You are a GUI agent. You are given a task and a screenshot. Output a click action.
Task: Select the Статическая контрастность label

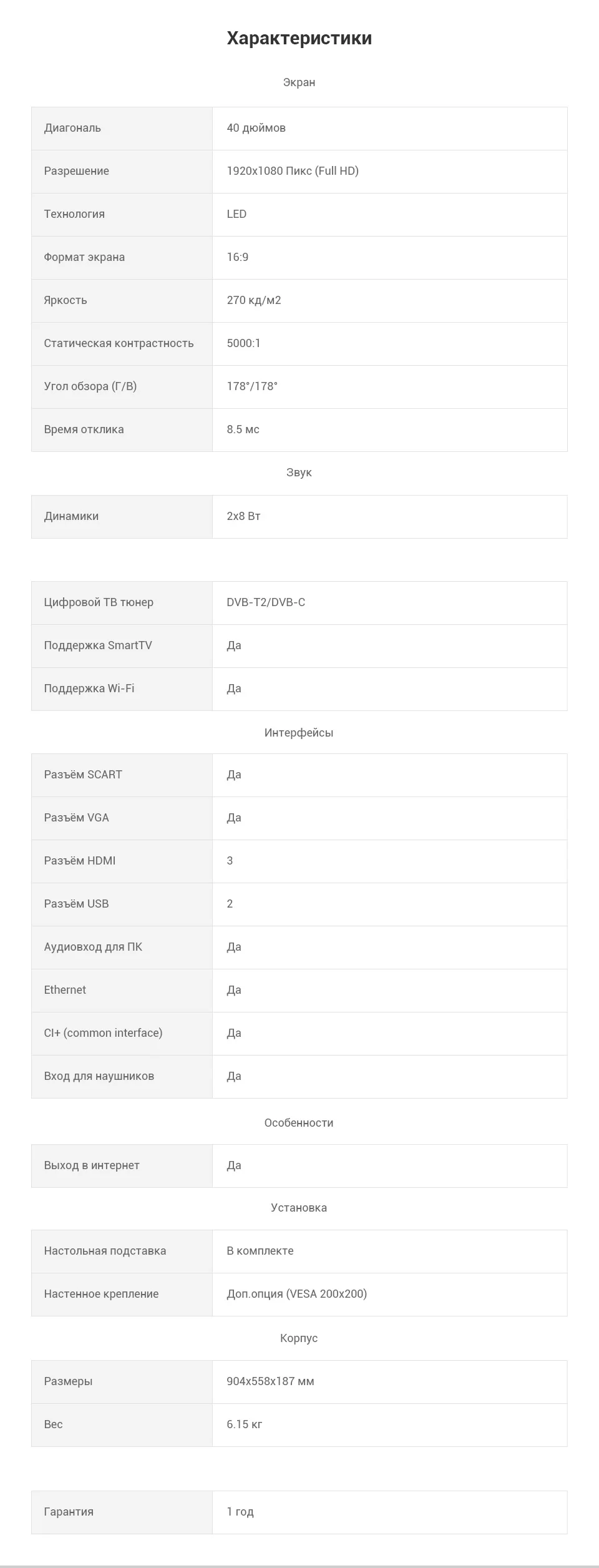[119, 343]
